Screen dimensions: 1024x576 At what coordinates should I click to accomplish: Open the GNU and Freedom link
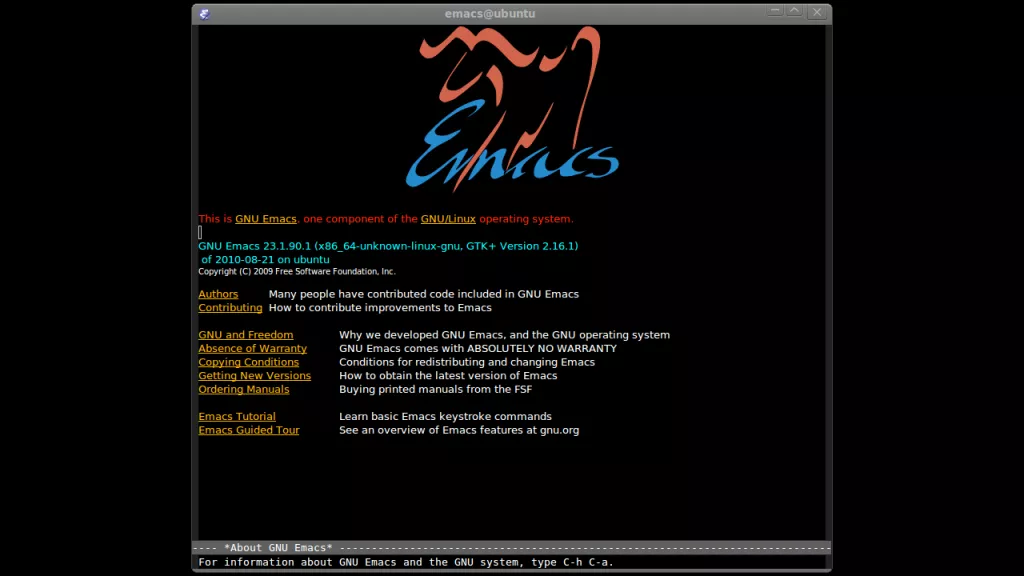(x=246, y=335)
